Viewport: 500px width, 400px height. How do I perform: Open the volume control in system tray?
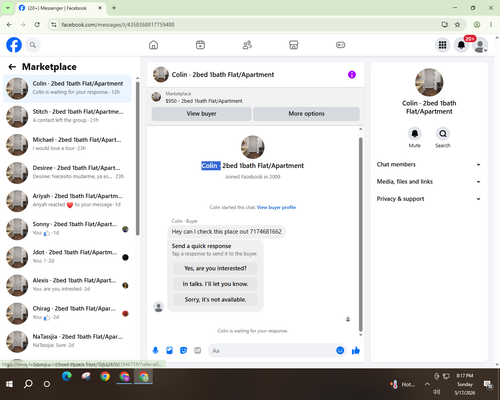click(x=436, y=392)
